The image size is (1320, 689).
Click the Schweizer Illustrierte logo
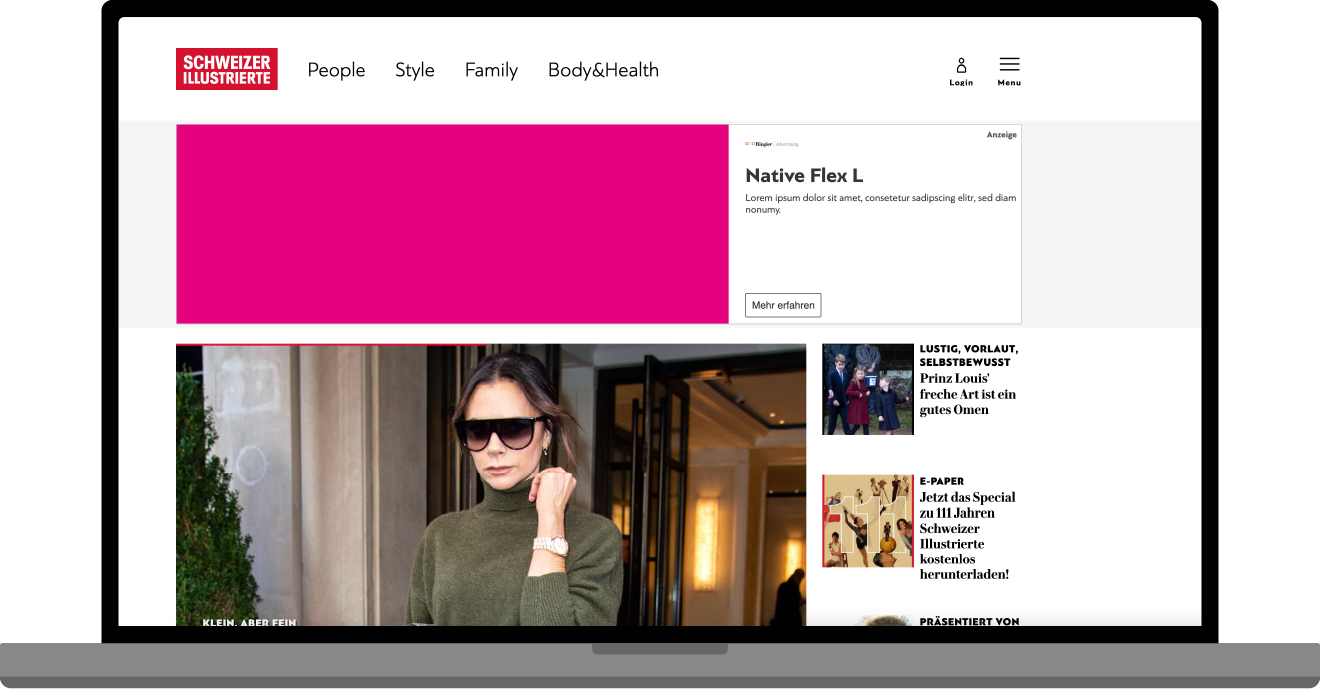[226, 68]
